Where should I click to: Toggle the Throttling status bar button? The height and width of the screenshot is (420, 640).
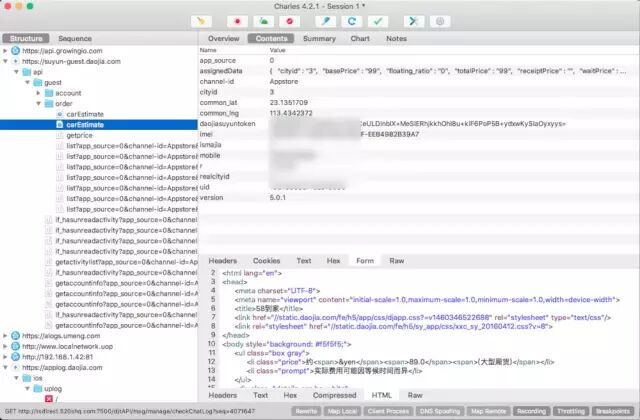[571, 411]
